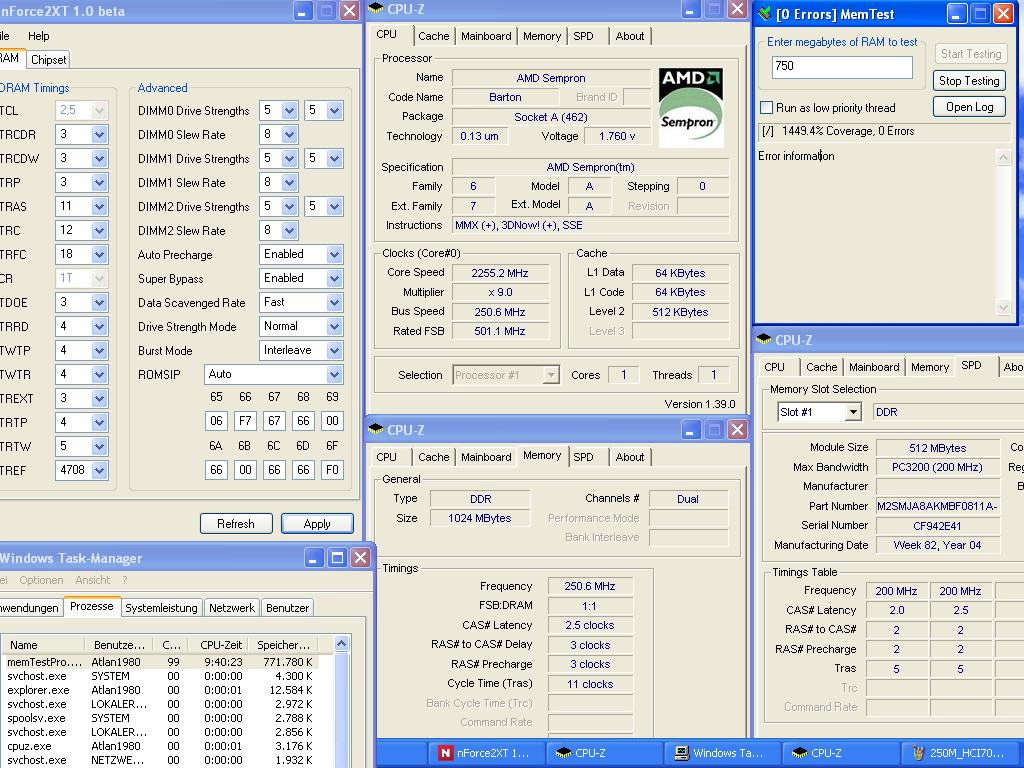Open Memory tab in the SPD CPU-Z window
This screenshot has width=1024, height=768.
(930, 367)
